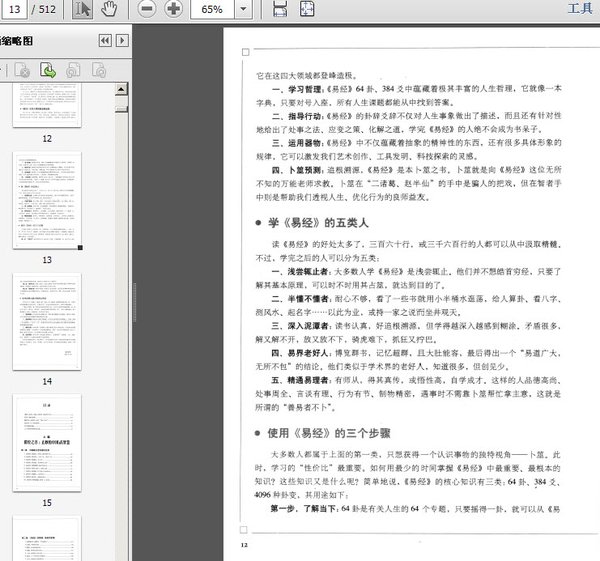Click the green rotate/replace pages icon

pyautogui.click(x=46, y=70)
